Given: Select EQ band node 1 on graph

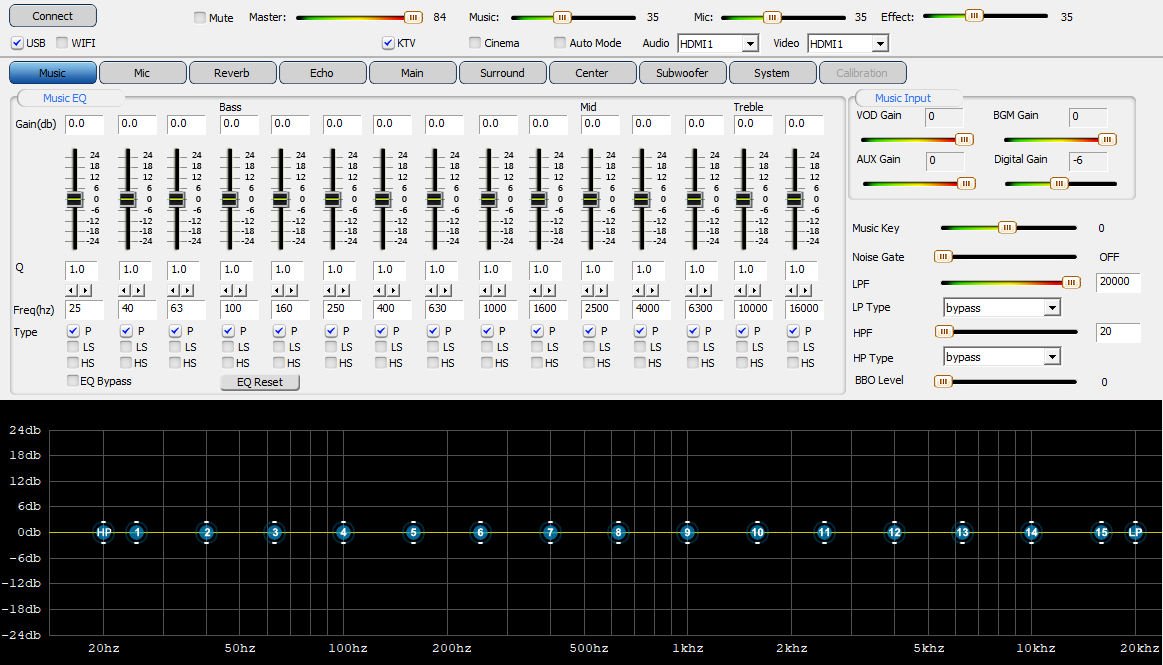Looking at the screenshot, I should click(137, 533).
